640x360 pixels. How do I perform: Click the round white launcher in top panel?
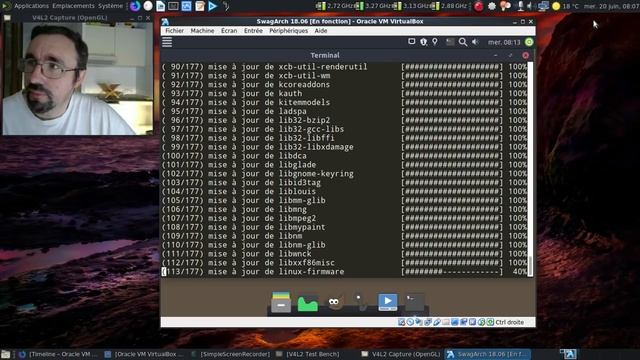coord(148,6)
